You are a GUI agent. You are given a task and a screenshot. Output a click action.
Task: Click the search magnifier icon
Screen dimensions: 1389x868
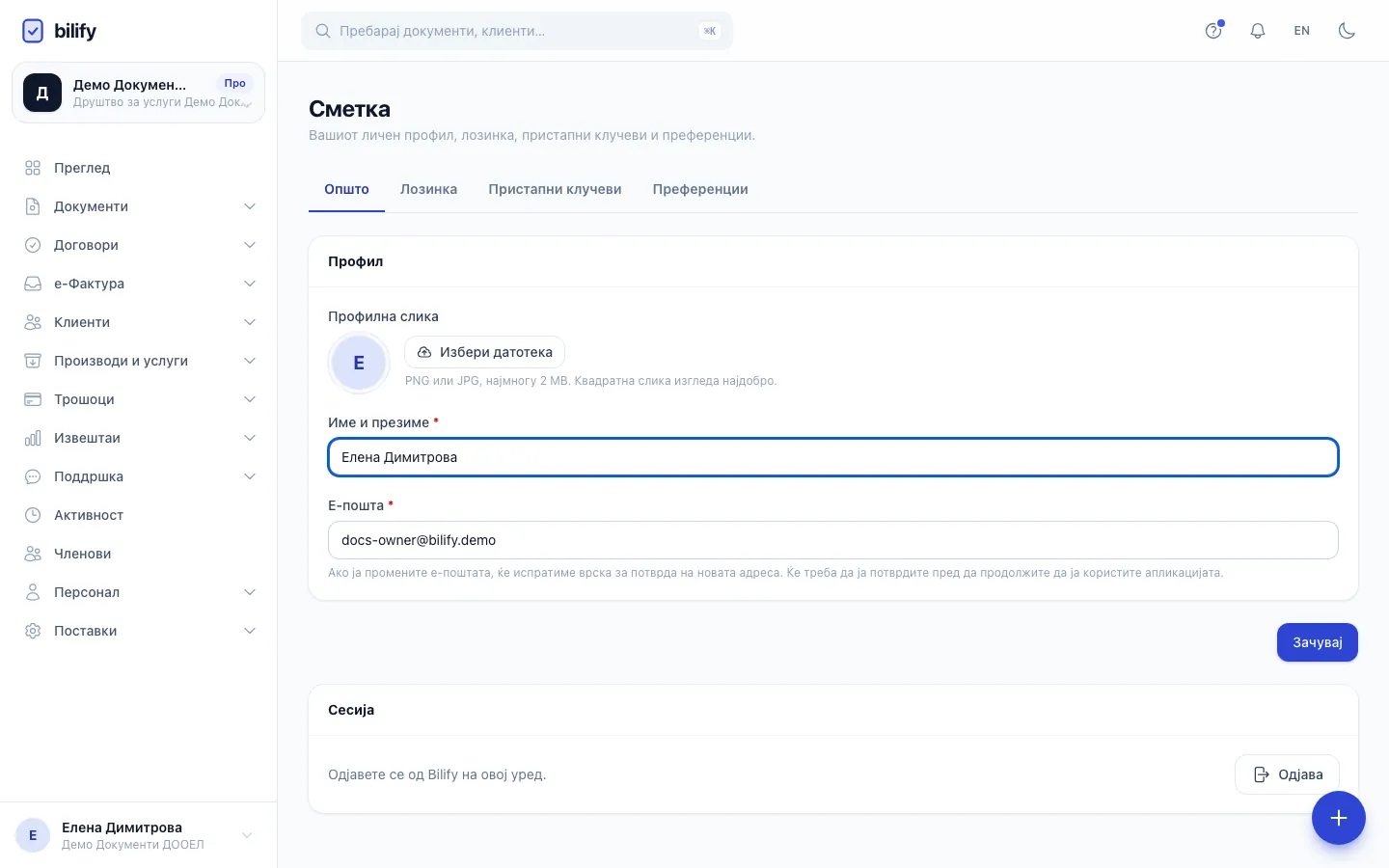pyautogui.click(x=323, y=31)
